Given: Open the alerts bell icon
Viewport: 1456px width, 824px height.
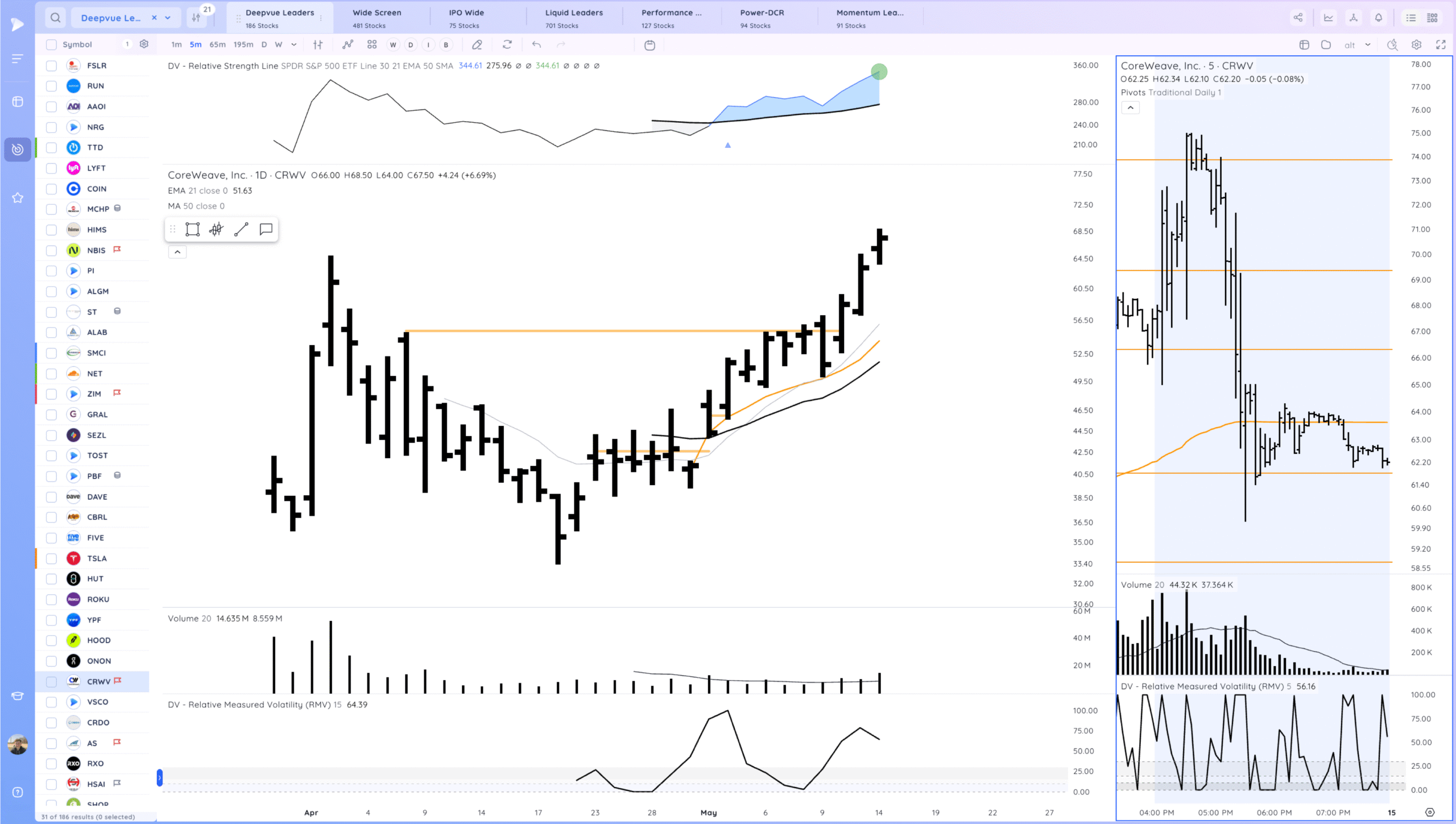Looking at the screenshot, I should tap(1378, 18).
